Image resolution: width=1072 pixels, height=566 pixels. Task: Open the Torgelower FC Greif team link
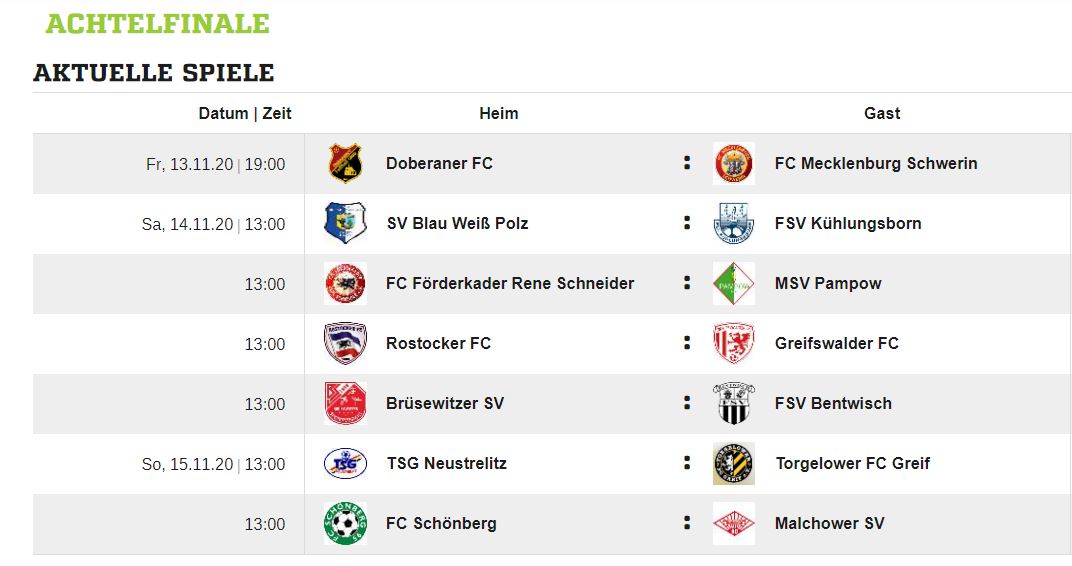pyautogui.click(x=852, y=463)
